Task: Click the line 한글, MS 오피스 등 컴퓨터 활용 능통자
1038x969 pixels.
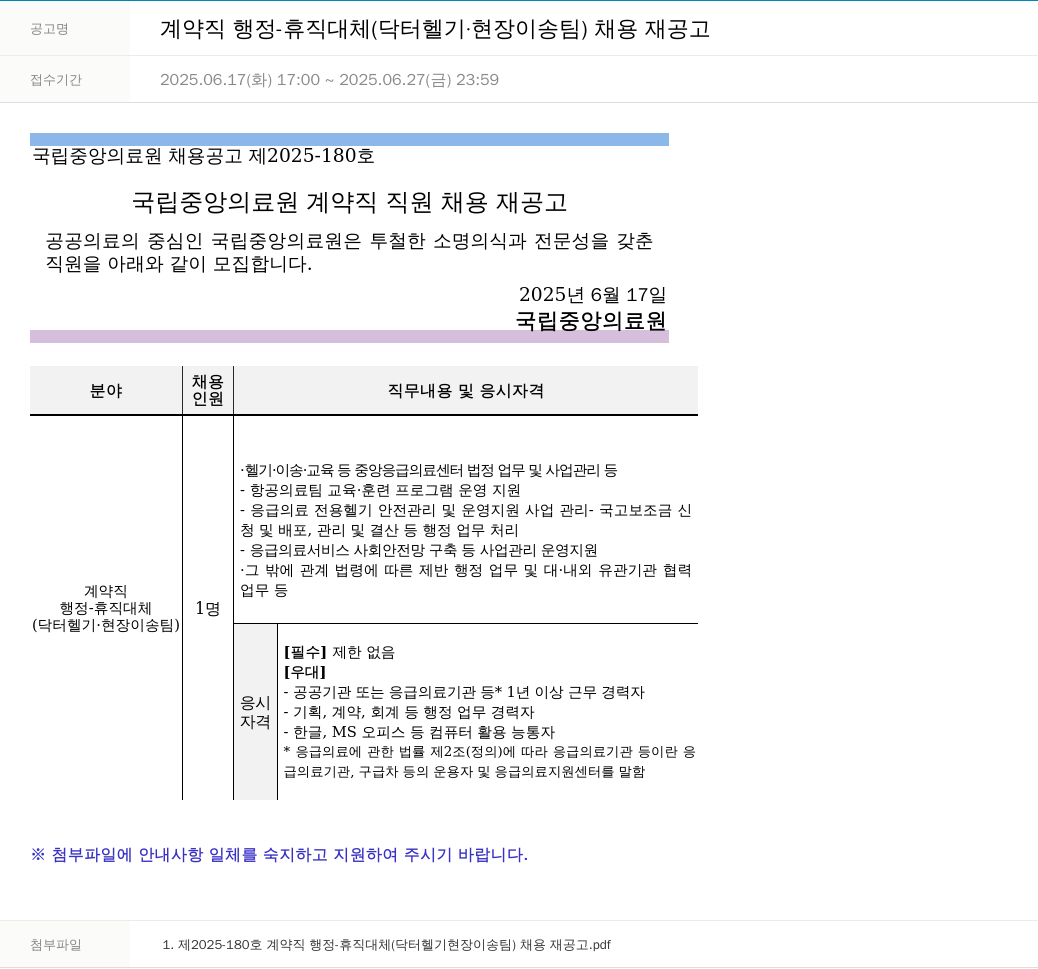Action: click(419, 732)
